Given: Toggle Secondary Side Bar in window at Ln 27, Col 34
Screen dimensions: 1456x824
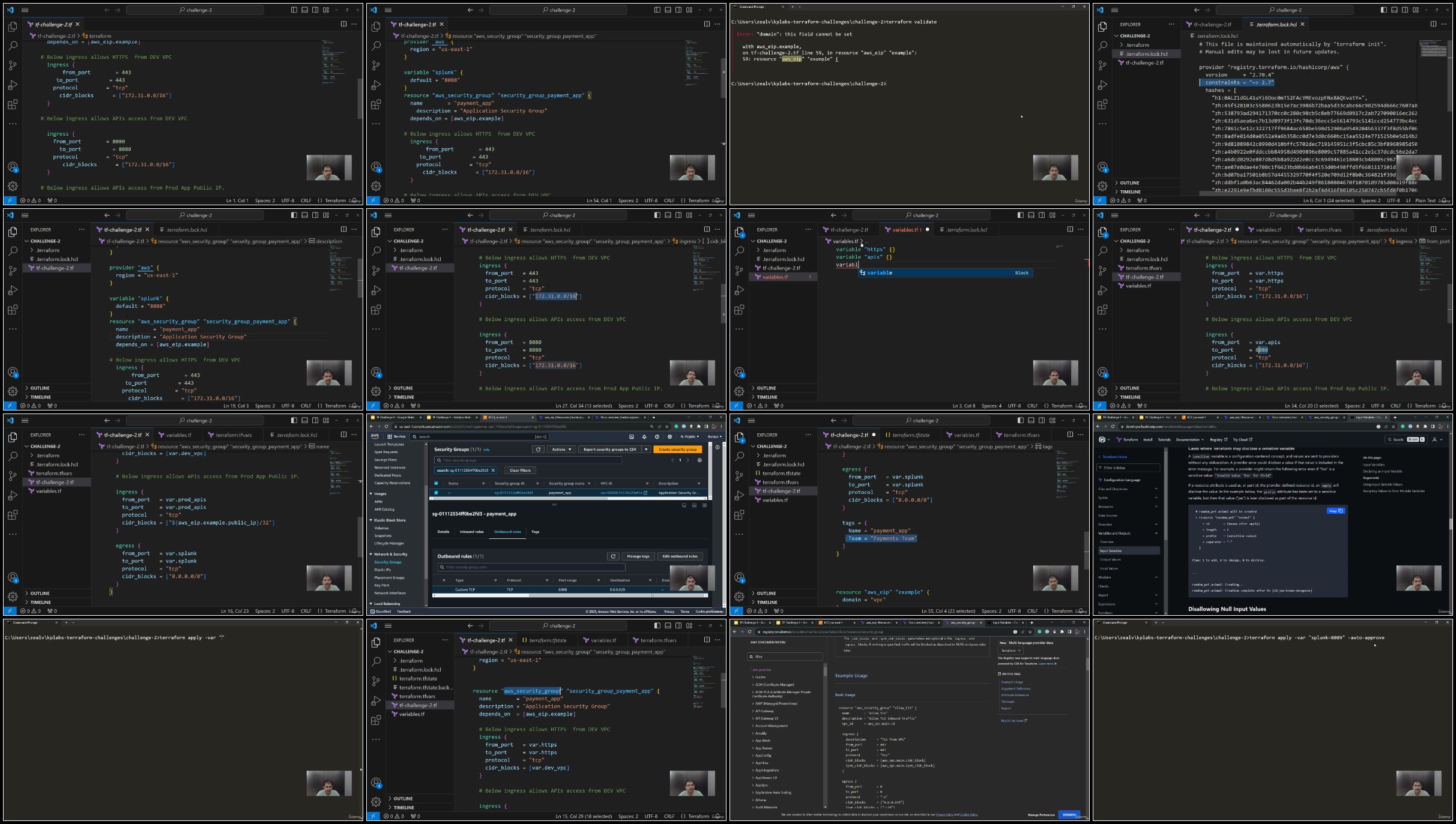Looking at the screenshot, I should tap(678, 215).
